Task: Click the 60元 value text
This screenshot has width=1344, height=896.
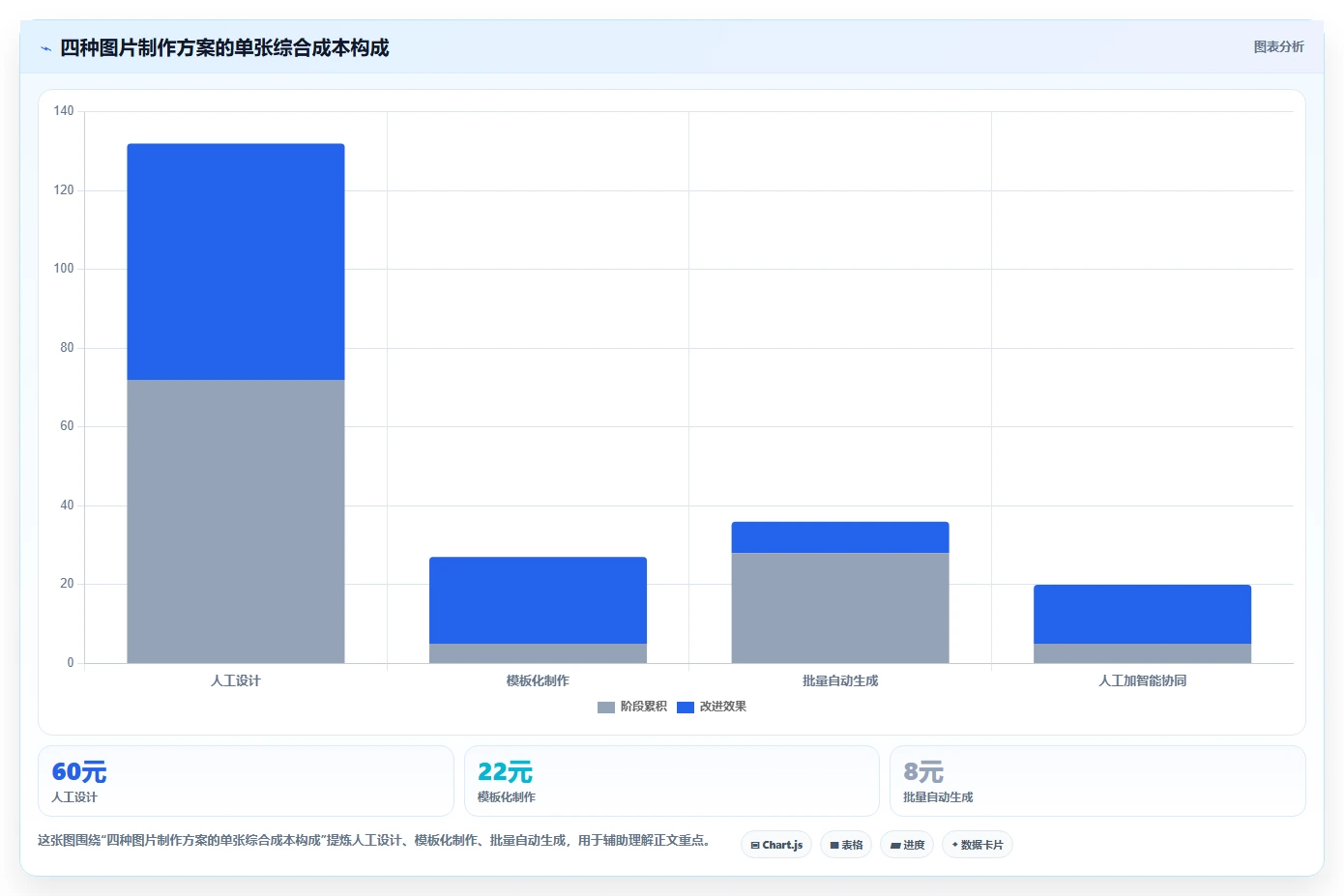Action: tap(79, 772)
